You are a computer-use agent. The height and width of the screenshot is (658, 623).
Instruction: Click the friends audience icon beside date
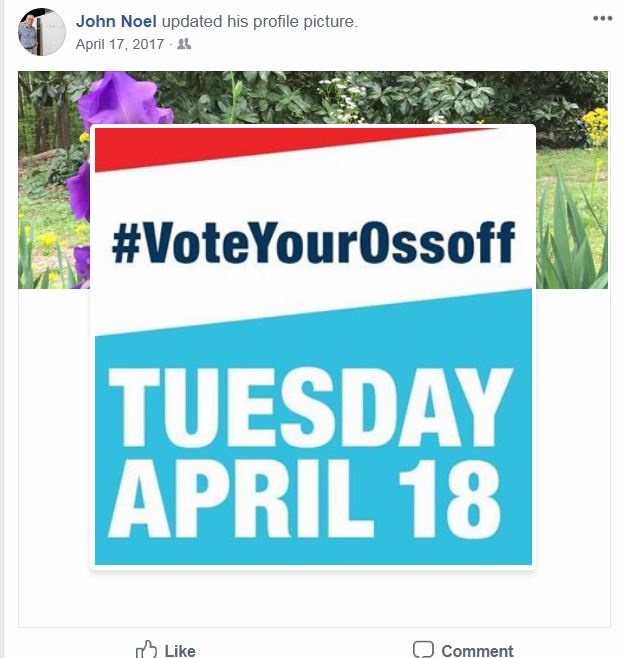pyautogui.click(x=184, y=44)
